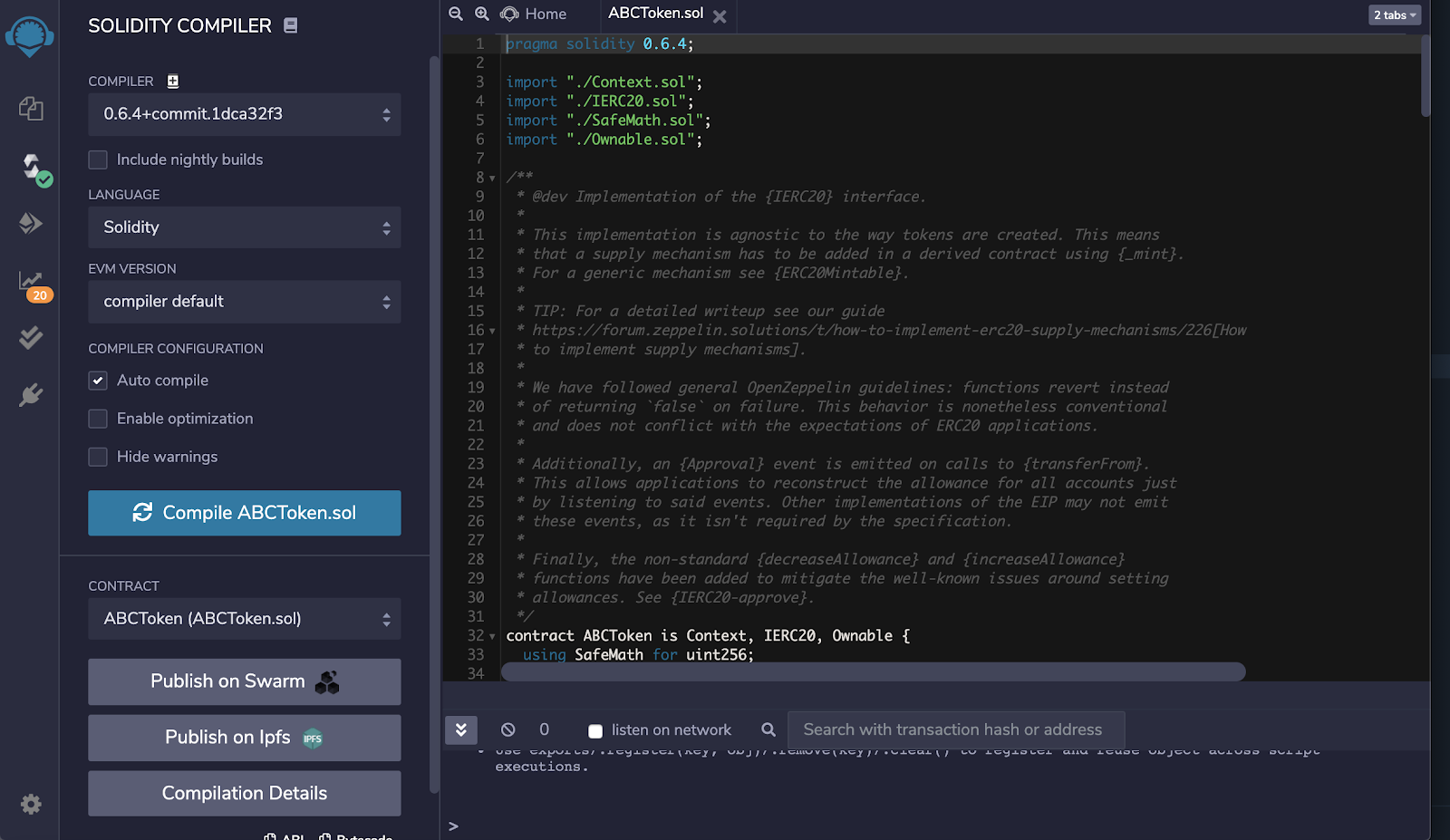Click the zoom out magnifier icon

click(456, 14)
